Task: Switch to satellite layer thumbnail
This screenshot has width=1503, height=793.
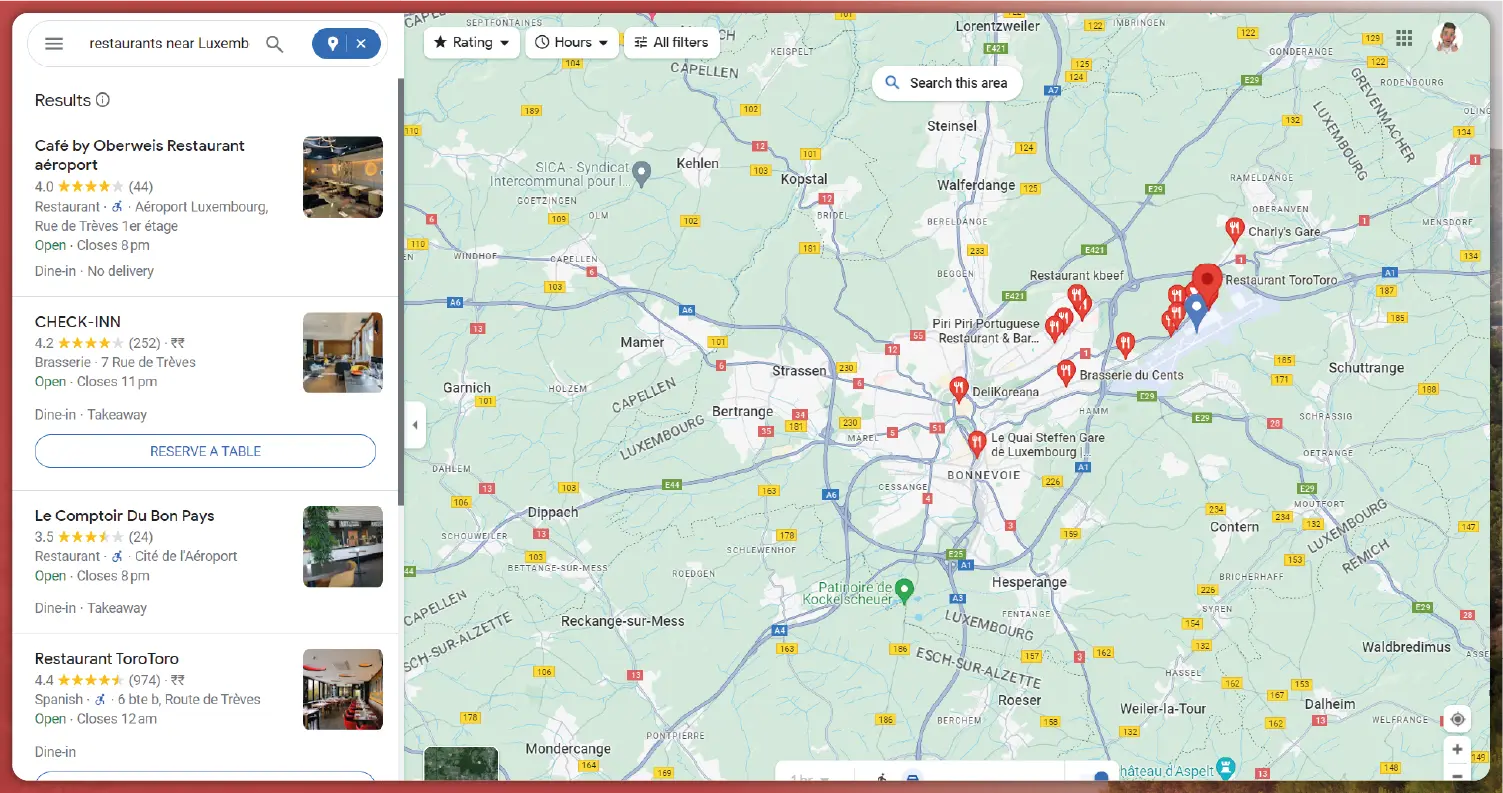Action: click(461, 764)
